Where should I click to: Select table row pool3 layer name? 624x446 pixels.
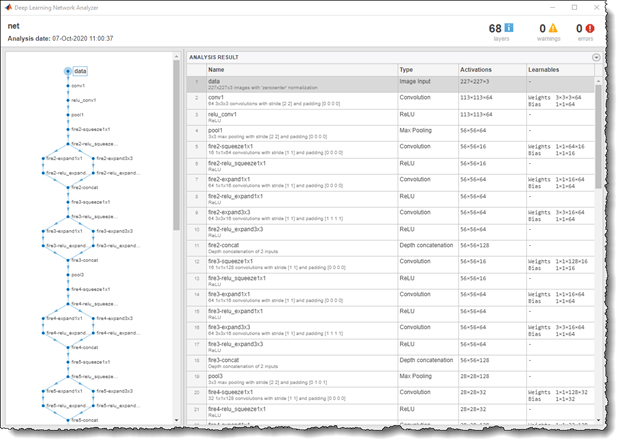click(215, 376)
